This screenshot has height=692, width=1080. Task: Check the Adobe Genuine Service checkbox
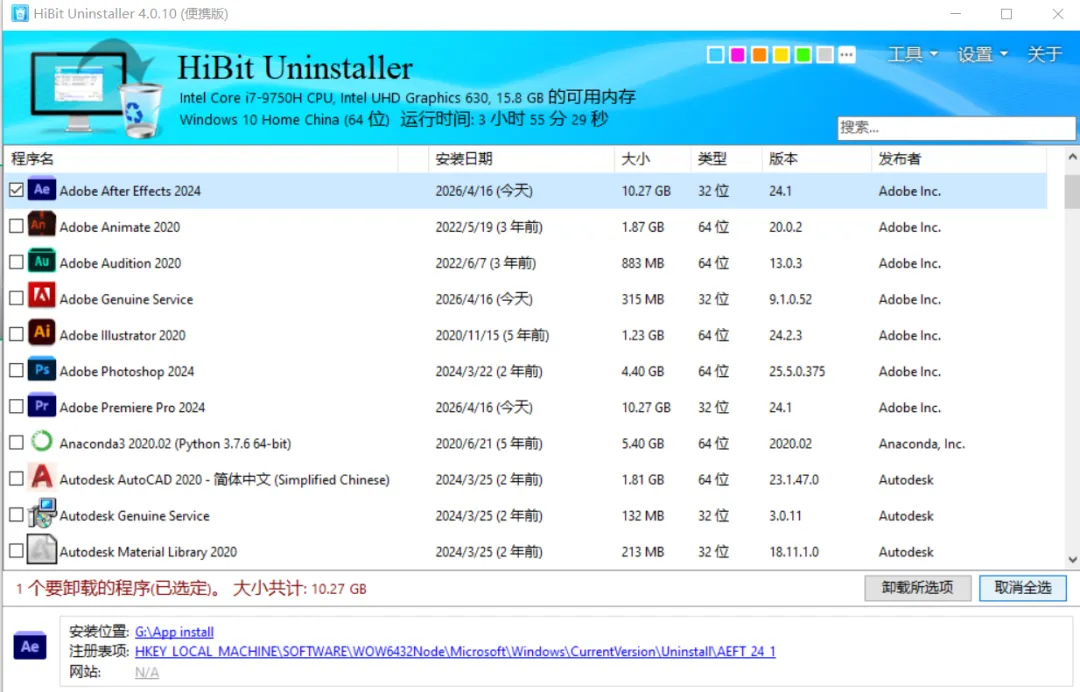click(x=17, y=298)
